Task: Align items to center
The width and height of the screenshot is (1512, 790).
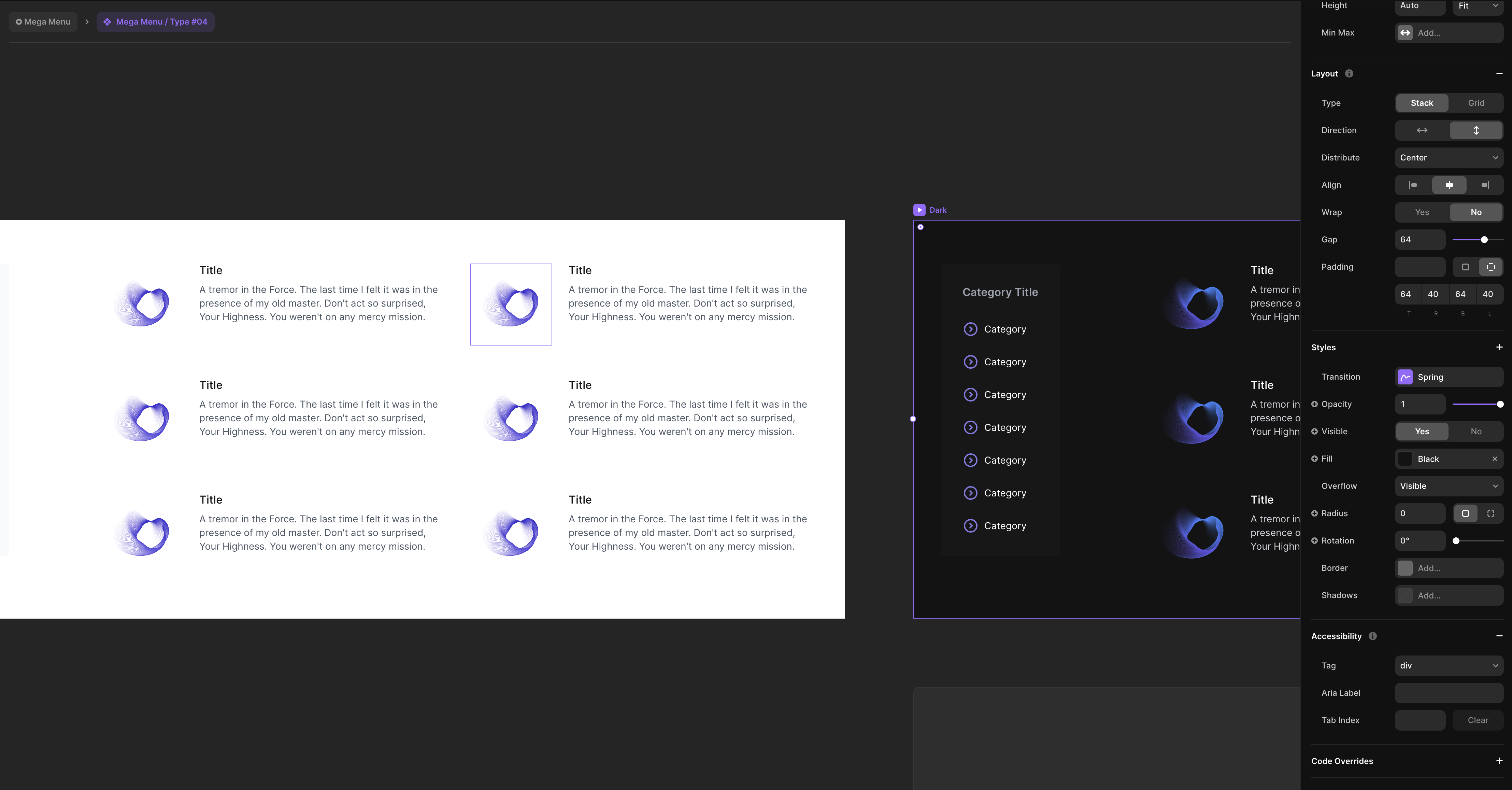Action: 1449,185
